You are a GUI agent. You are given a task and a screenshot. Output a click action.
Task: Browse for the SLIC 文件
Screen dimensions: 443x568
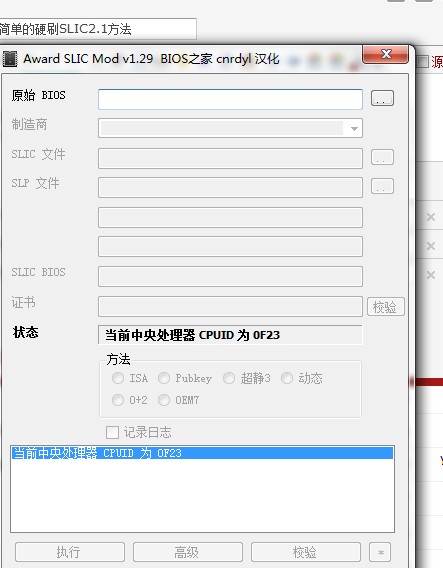382,157
